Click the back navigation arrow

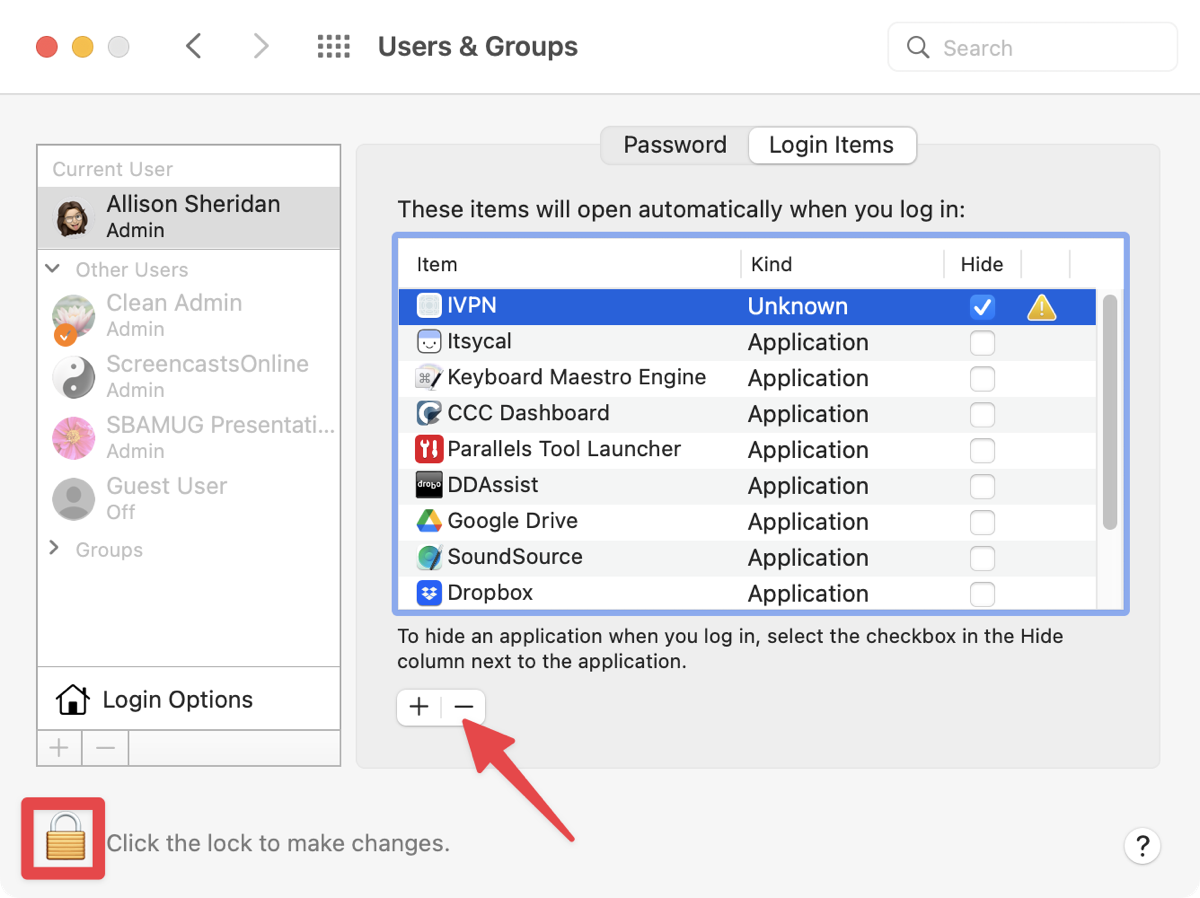[195, 47]
